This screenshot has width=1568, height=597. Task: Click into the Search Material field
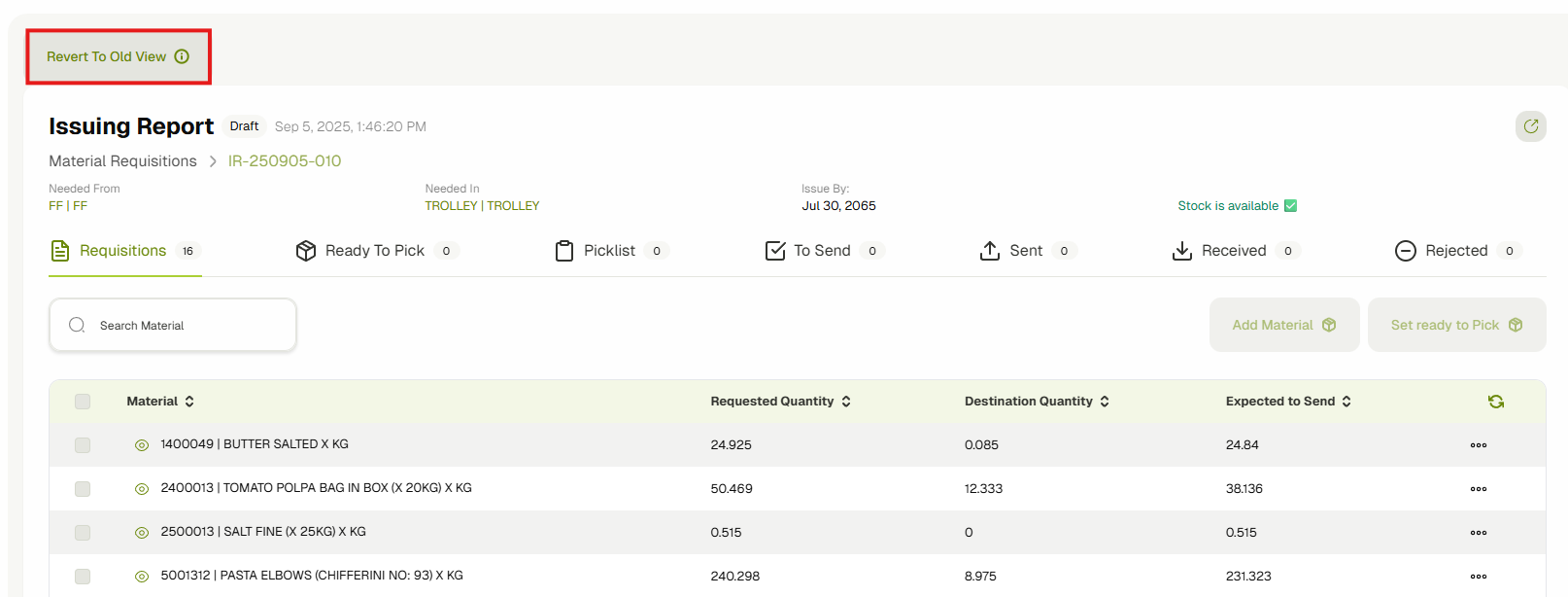[185, 326]
